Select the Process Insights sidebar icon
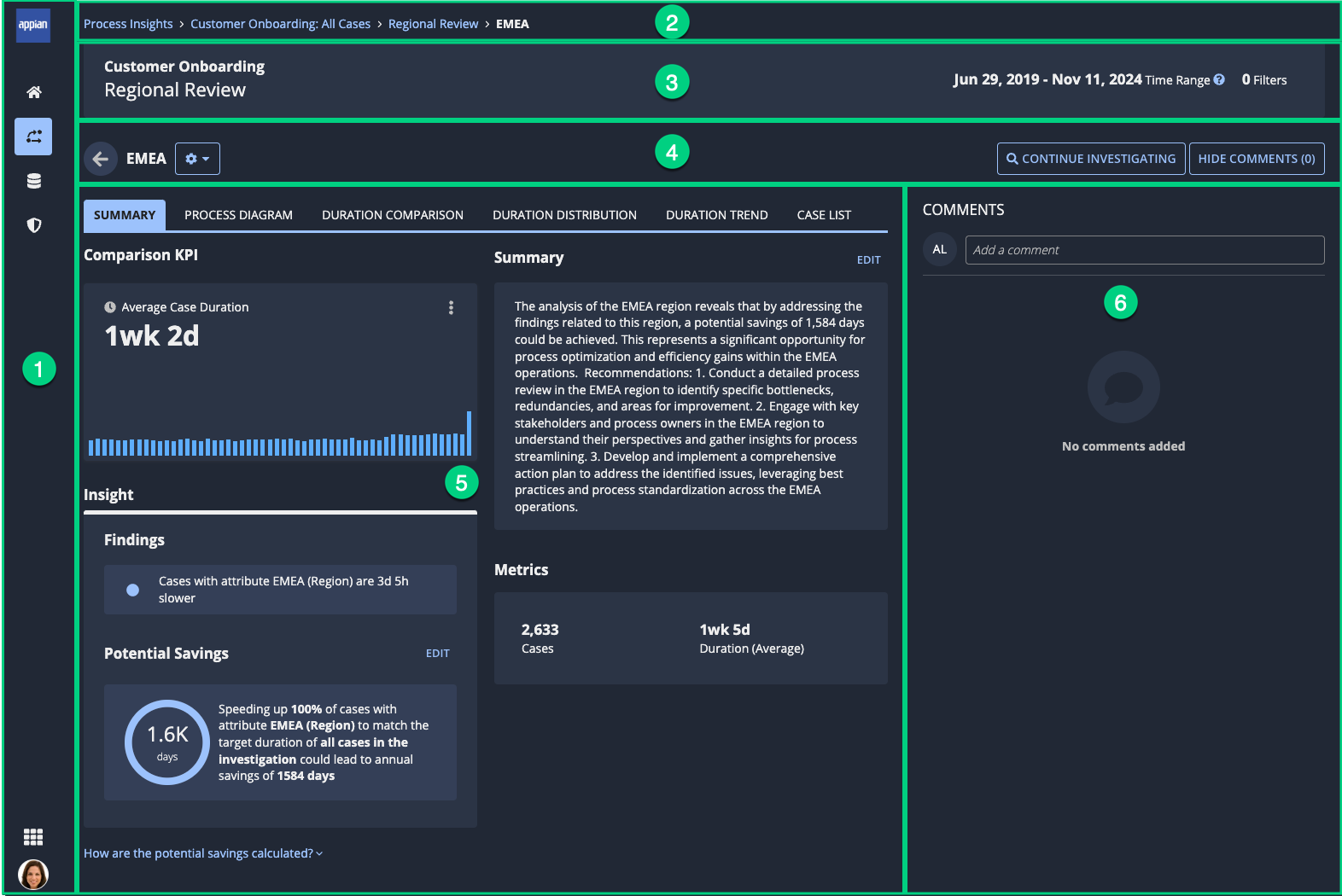Viewport: 1342px width, 896px height. 33,137
